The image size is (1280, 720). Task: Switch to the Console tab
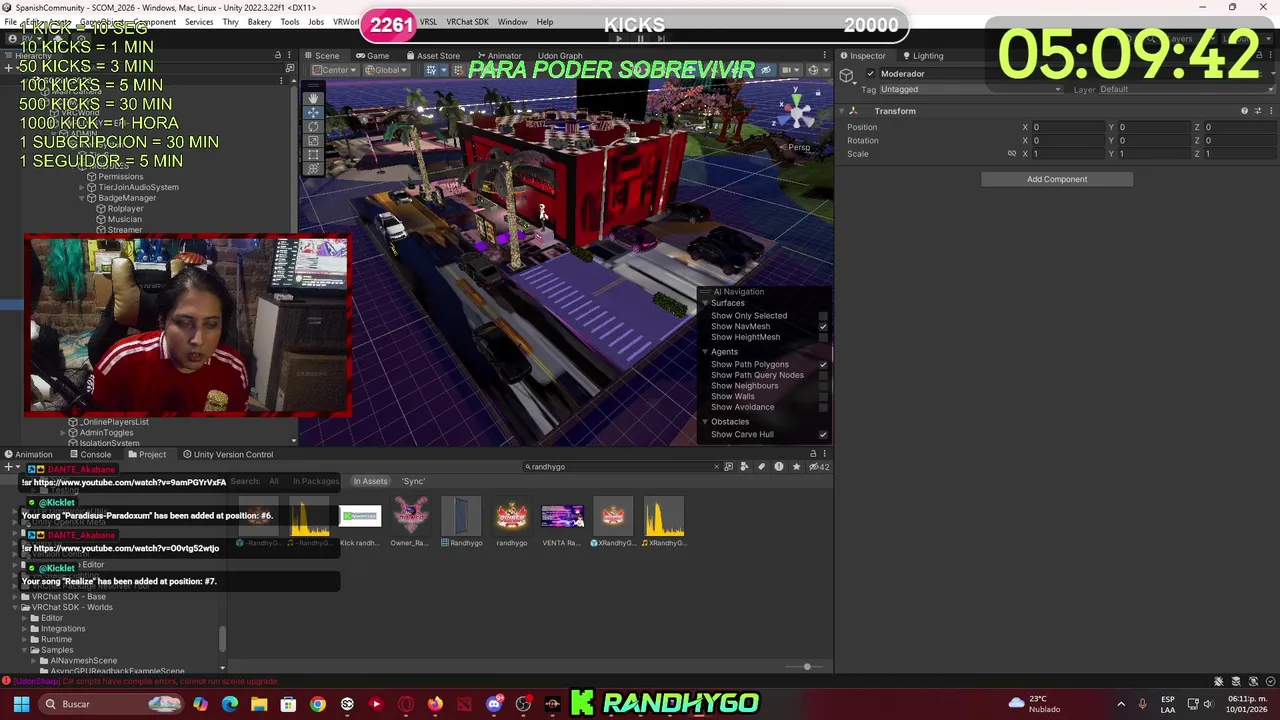[89, 455]
